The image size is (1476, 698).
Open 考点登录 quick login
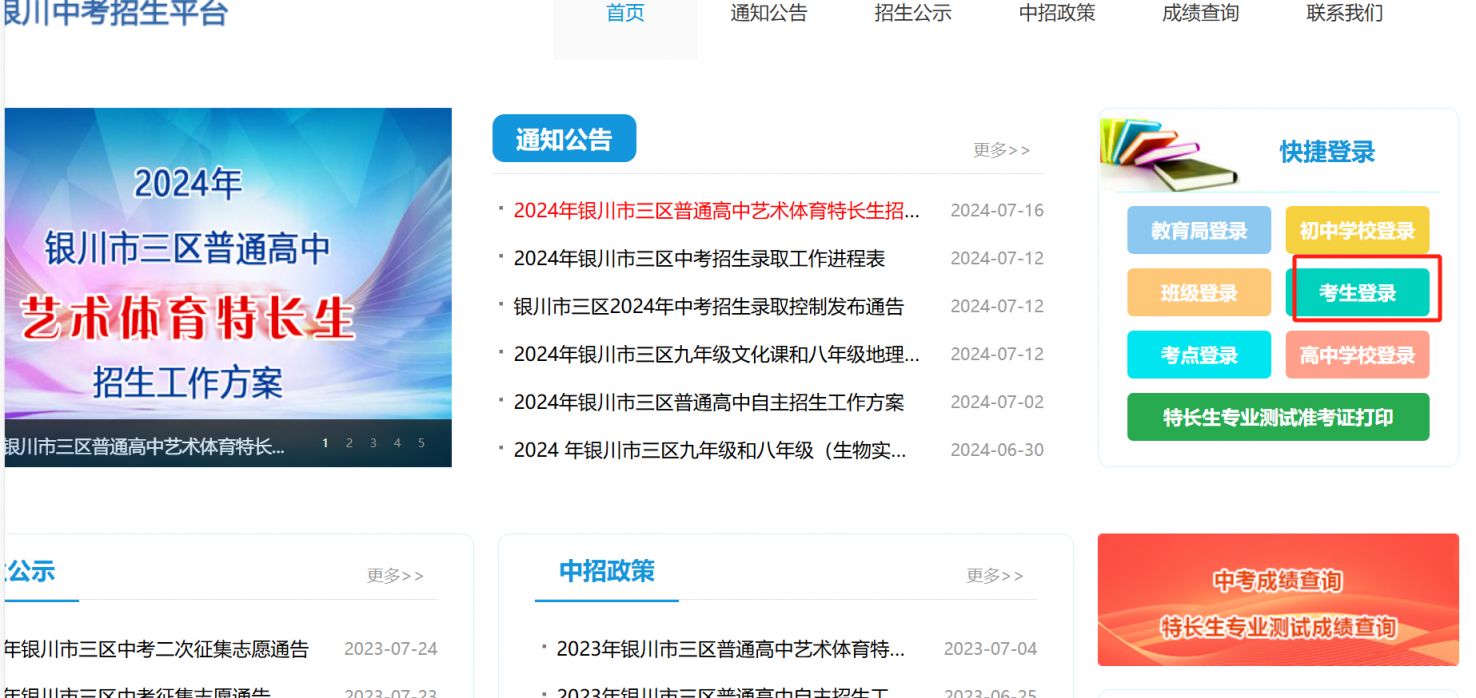1199,355
